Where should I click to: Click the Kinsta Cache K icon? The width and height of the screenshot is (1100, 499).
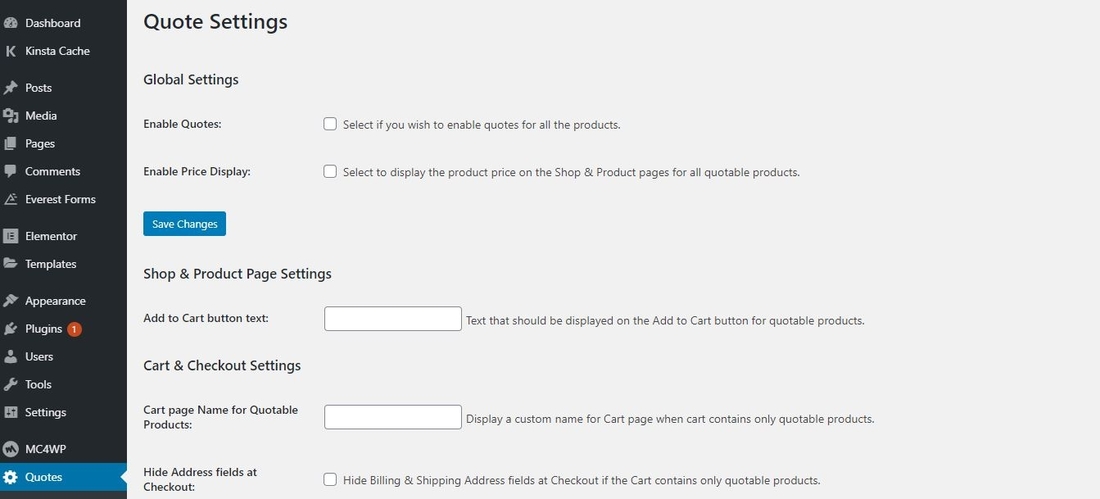pos(10,51)
